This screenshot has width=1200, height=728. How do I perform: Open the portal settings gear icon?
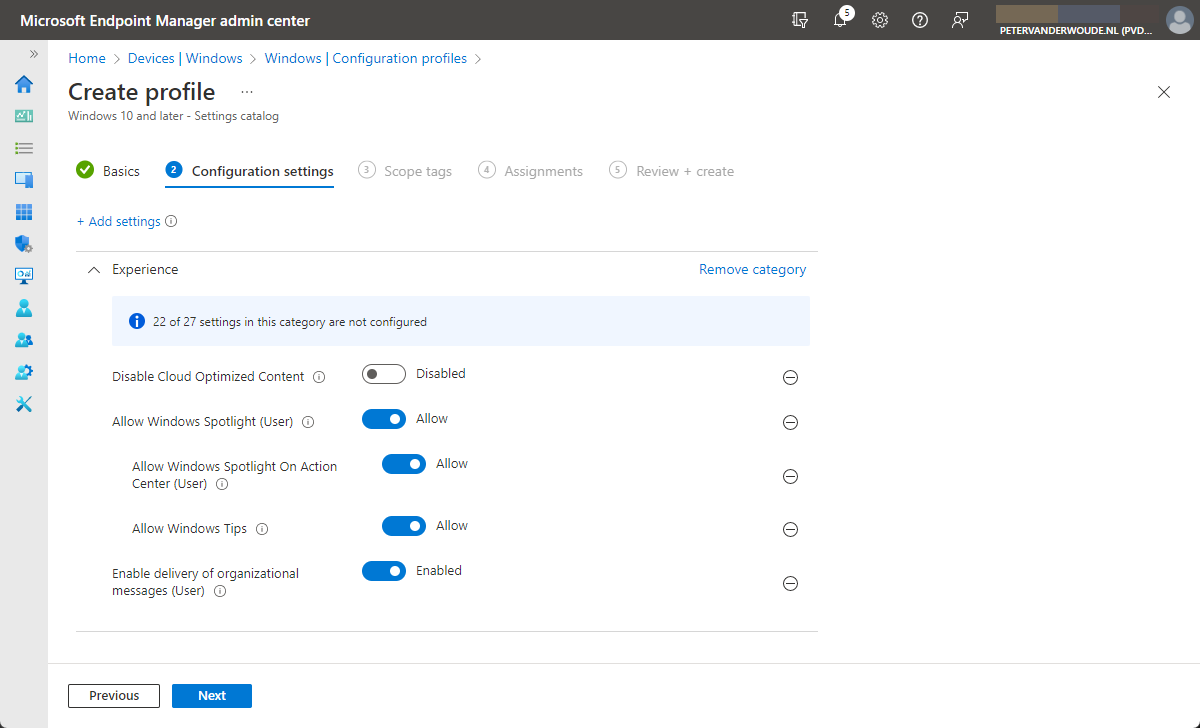coord(880,20)
